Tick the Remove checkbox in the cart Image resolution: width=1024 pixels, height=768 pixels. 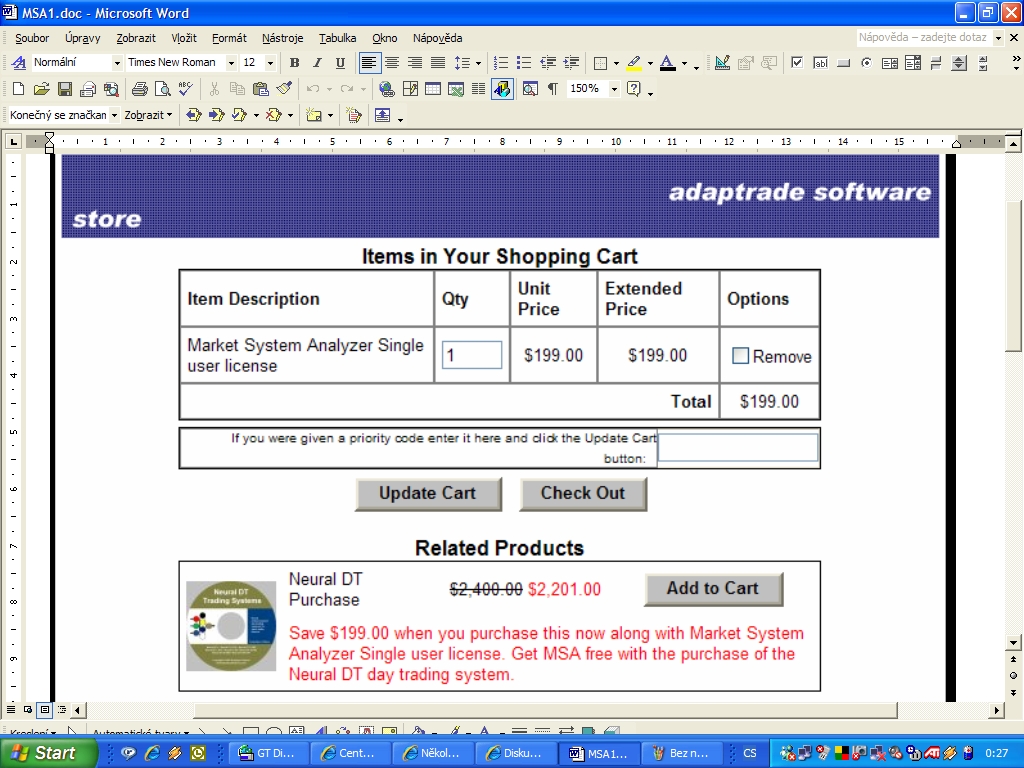[x=740, y=355]
